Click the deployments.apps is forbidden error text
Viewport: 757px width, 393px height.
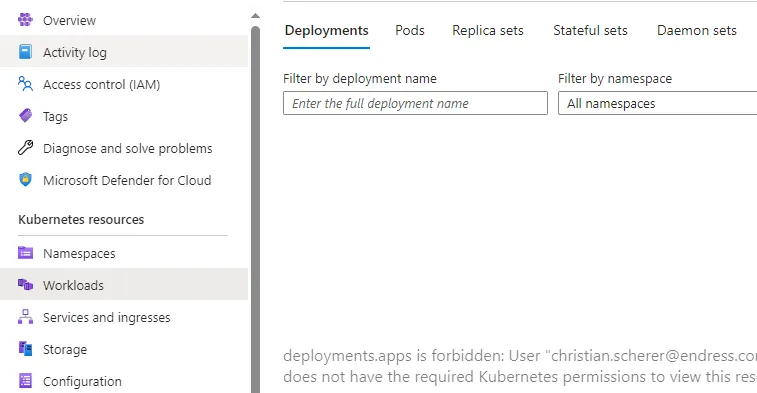520,355
